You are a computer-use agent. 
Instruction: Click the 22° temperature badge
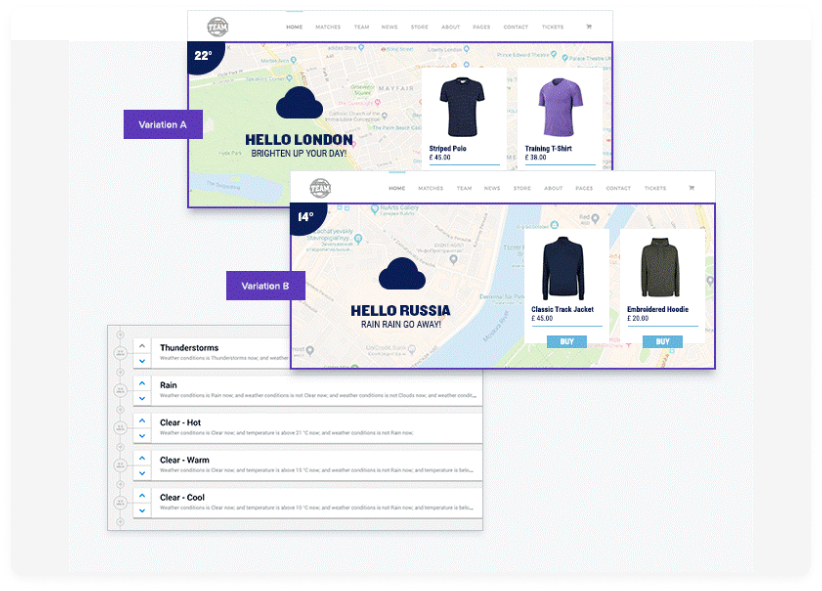coord(204,56)
